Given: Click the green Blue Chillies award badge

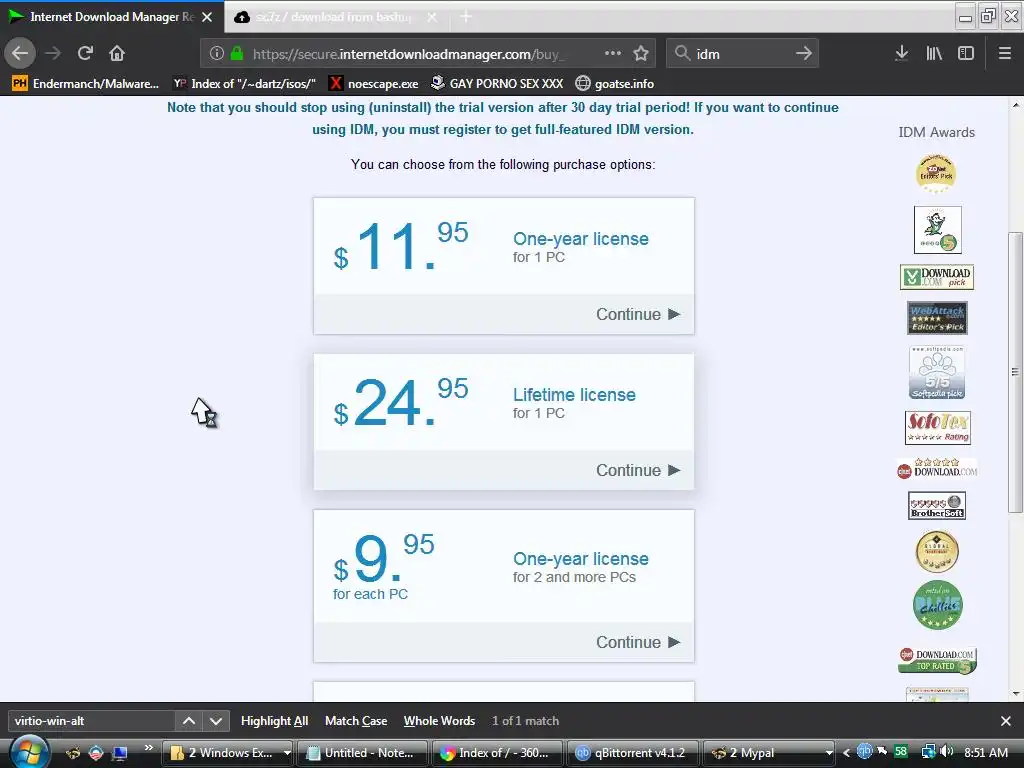Looking at the screenshot, I should pos(937,605).
